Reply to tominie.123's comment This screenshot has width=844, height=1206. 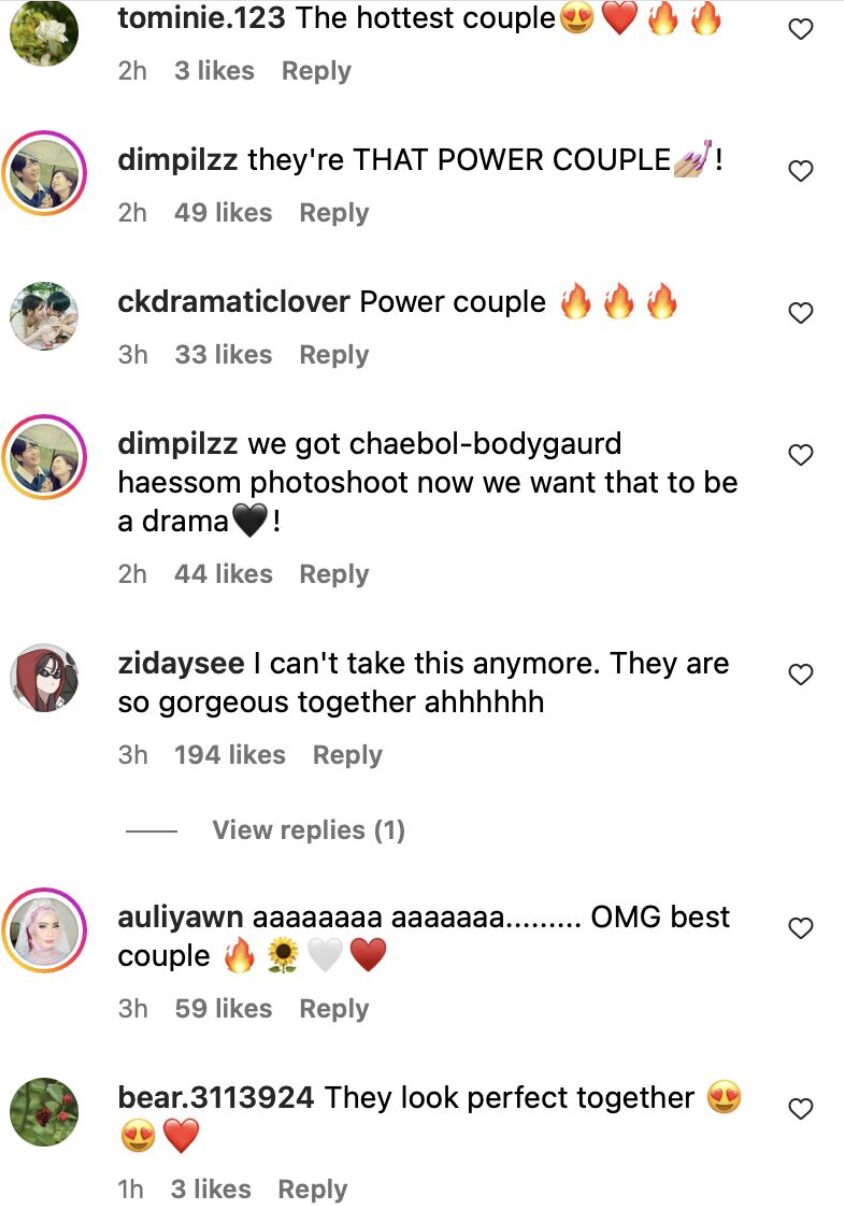coord(316,71)
